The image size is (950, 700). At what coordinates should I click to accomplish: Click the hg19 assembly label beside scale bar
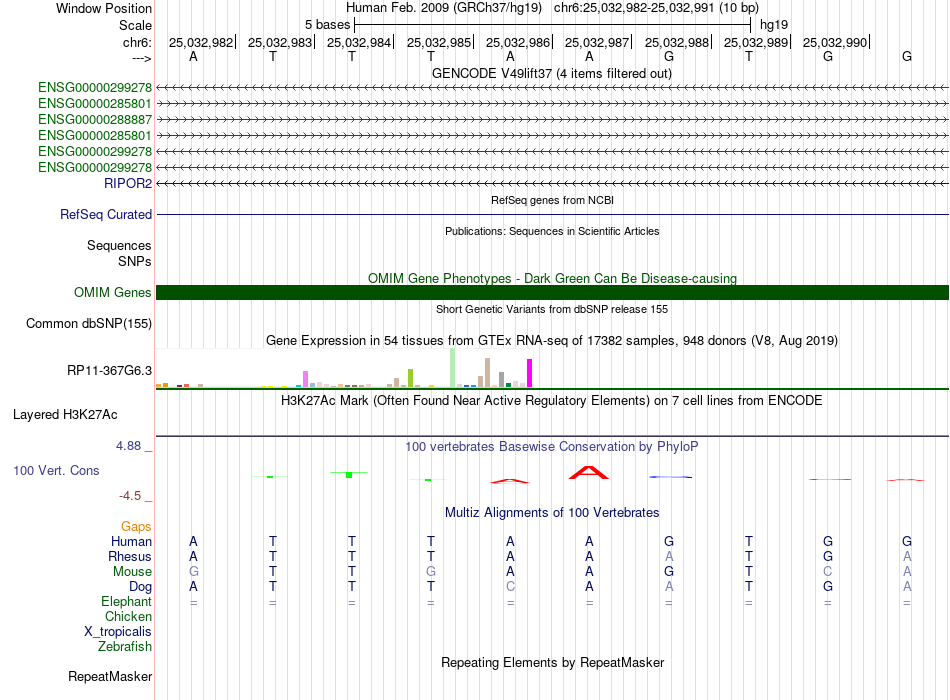[x=774, y=25]
